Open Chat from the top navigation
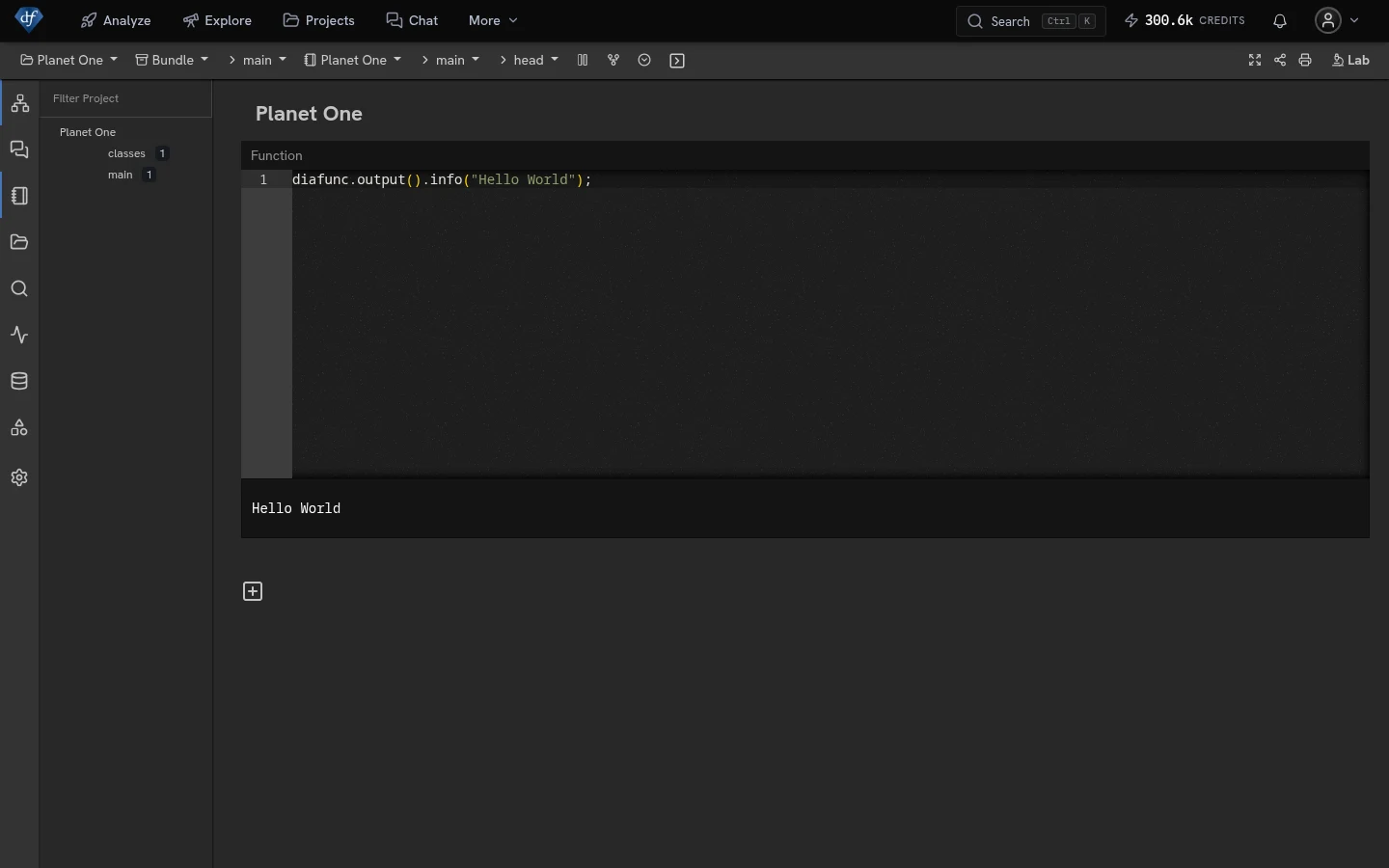 [412, 20]
